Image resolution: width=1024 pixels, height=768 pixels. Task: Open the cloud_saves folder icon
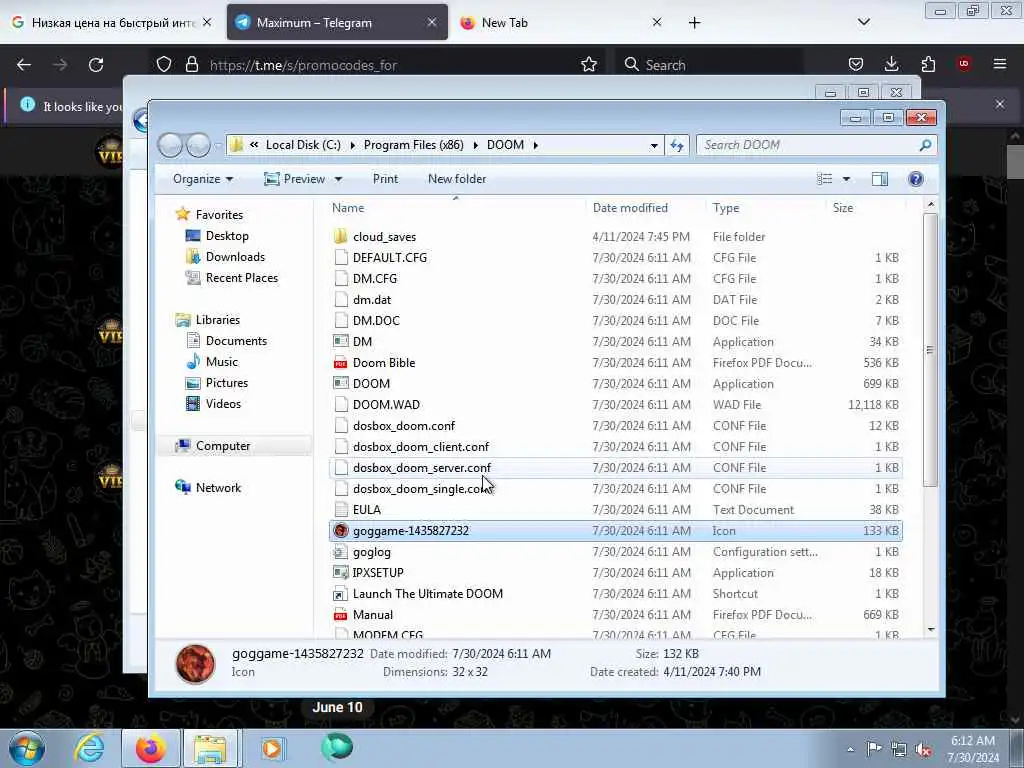point(340,236)
